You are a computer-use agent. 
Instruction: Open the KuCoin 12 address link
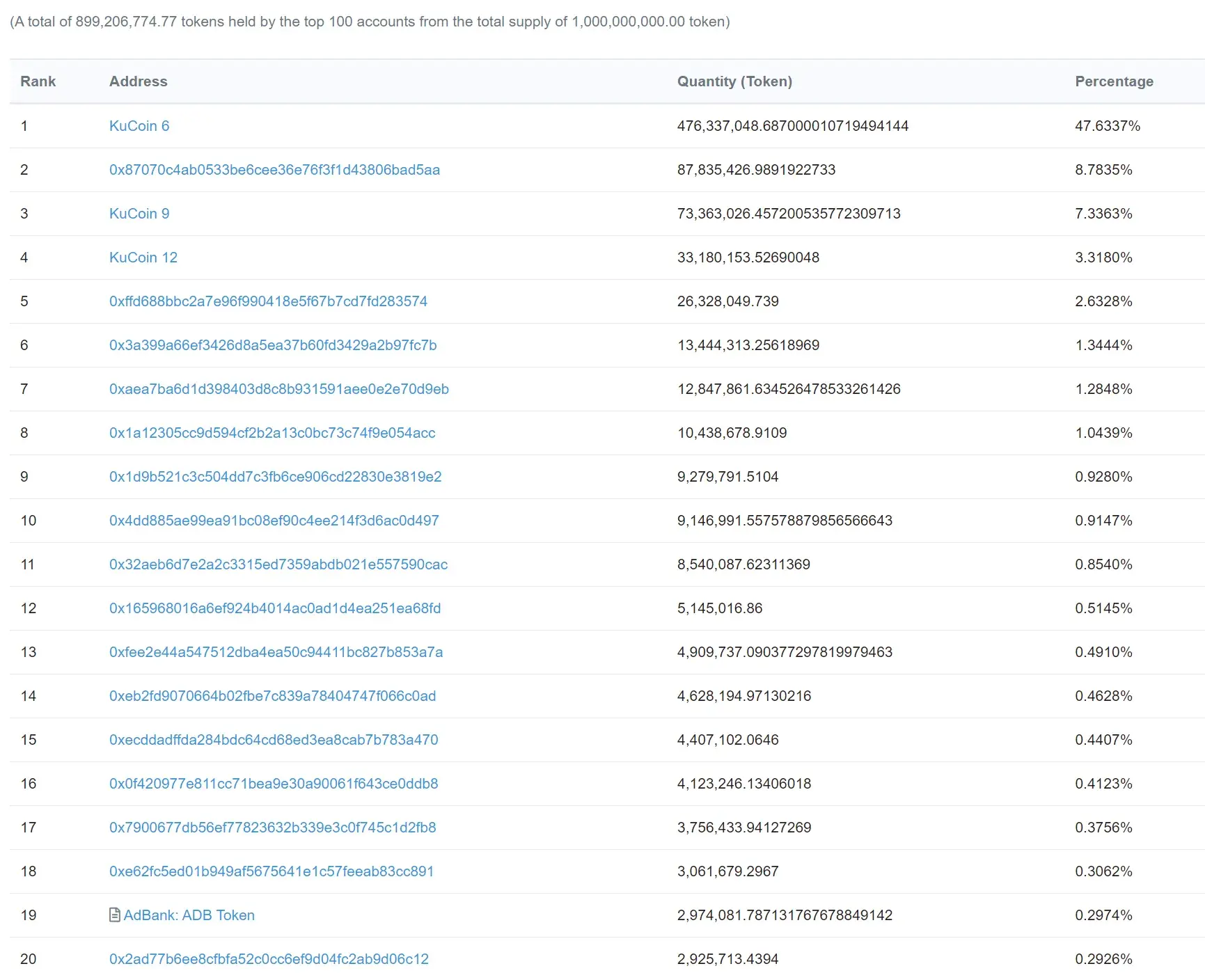[143, 258]
